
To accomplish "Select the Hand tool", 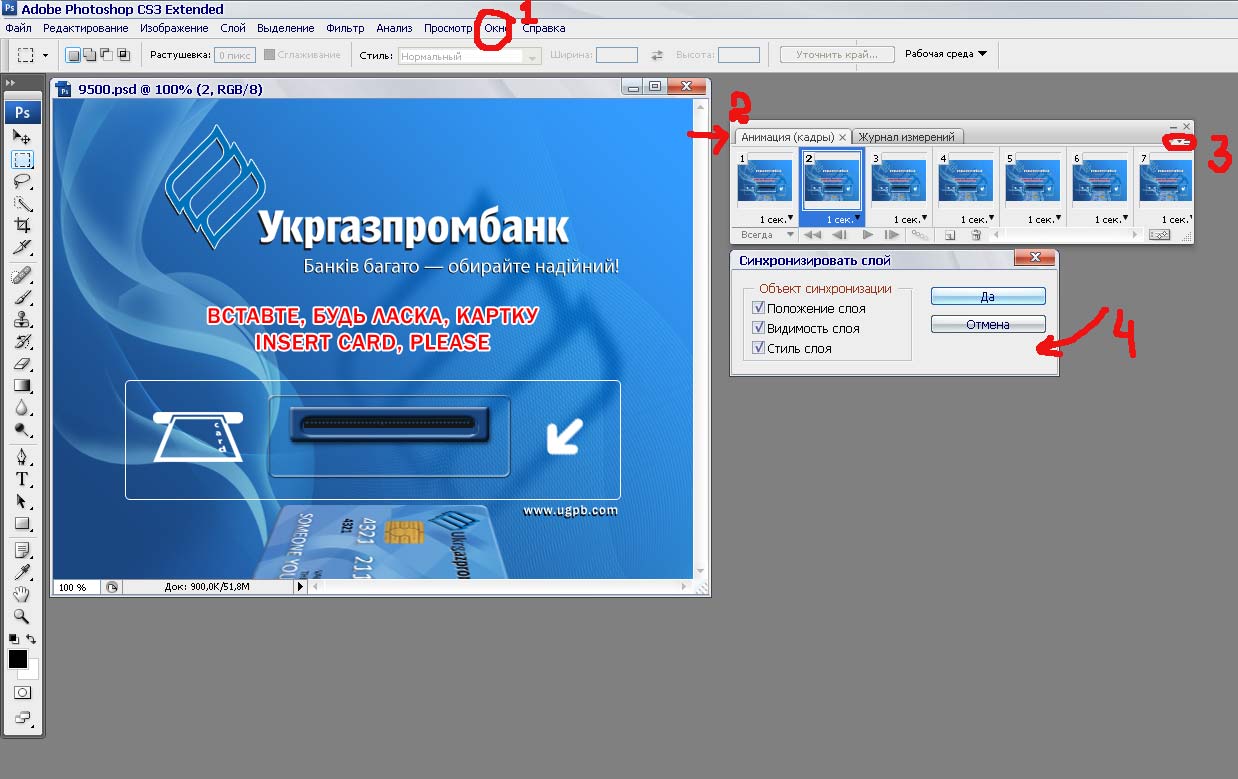I will (x=22, y=595).
